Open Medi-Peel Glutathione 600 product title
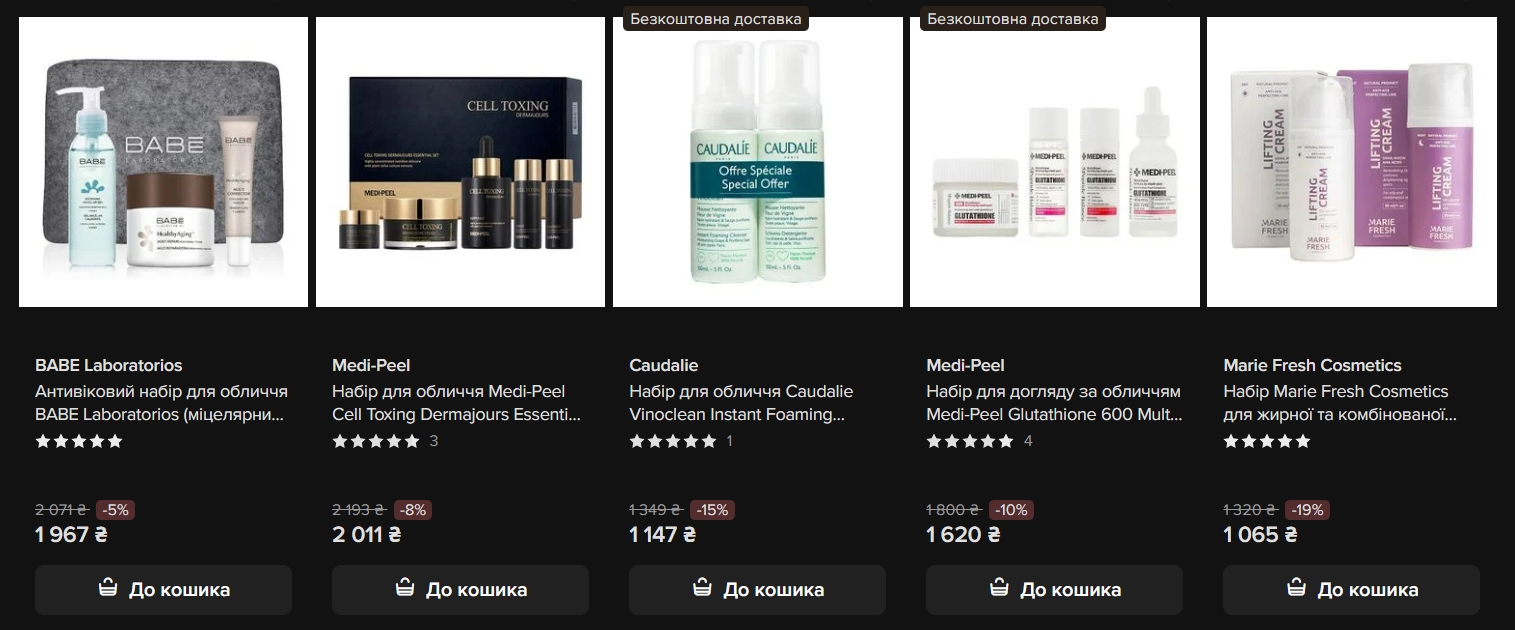 pos(1054,403)
